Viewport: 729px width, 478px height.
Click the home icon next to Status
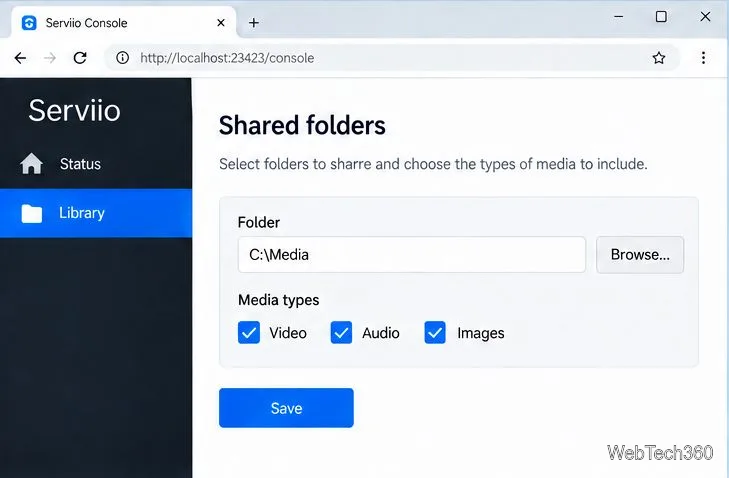[x=32, y=164]
